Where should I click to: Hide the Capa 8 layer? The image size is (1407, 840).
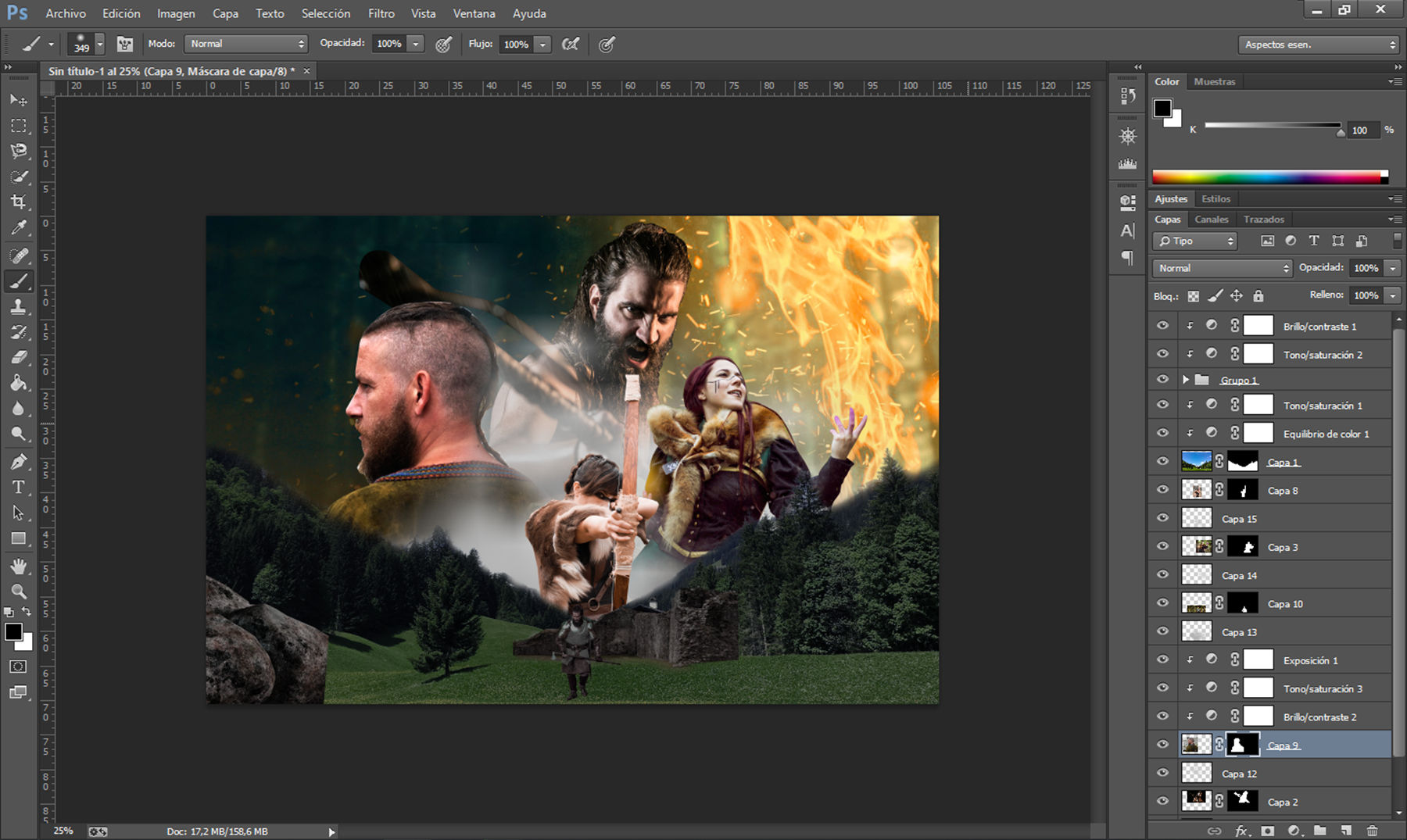[1162, 490]
